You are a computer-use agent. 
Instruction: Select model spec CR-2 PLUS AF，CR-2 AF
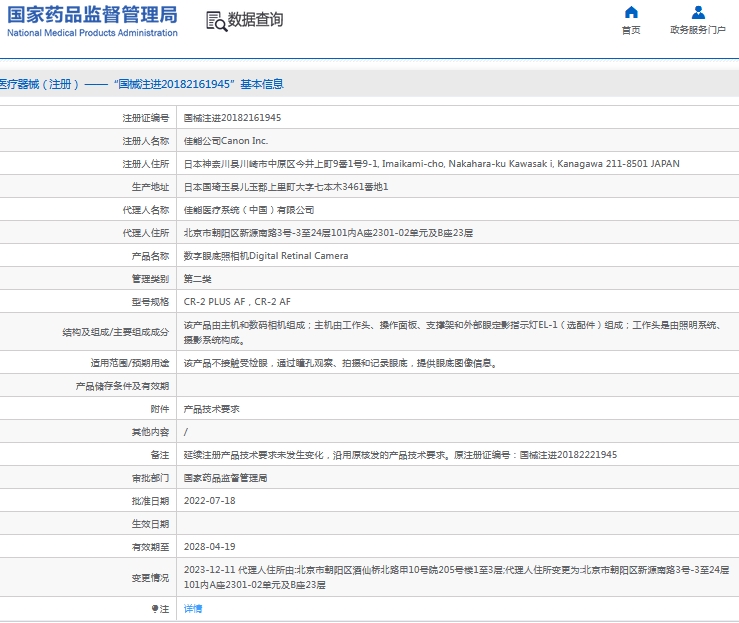[237, 302]
